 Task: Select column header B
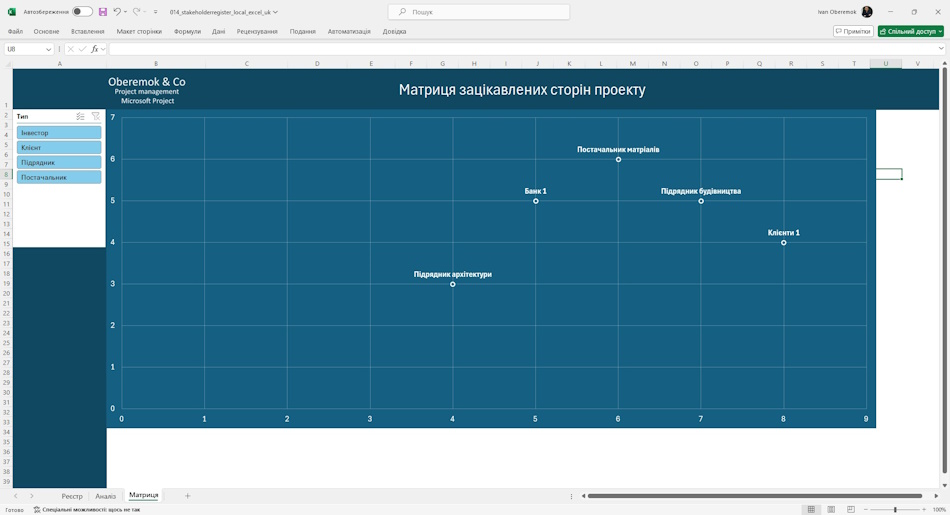(x=156, y=63)
